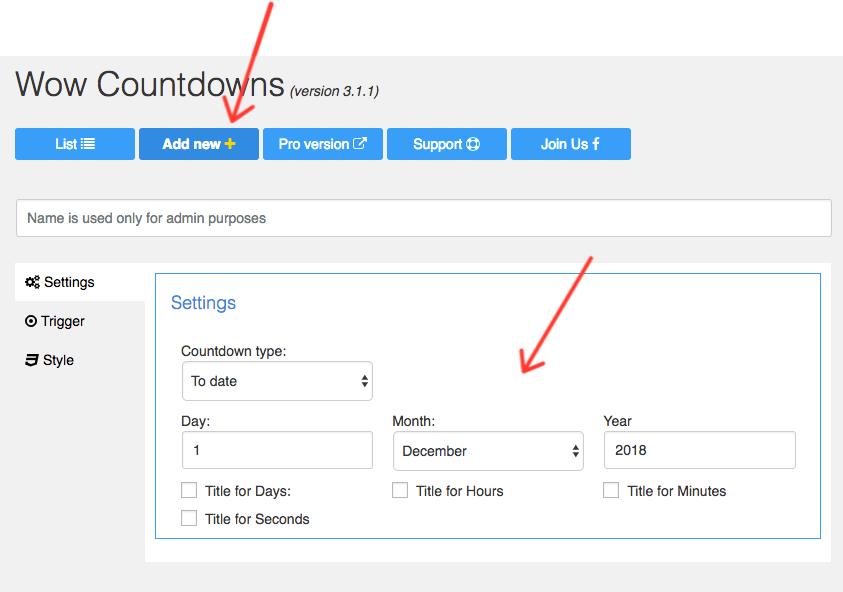This screenshot has height=592, width=843.
Task: Switch to the Settings tab
Action: coord(80,282)
